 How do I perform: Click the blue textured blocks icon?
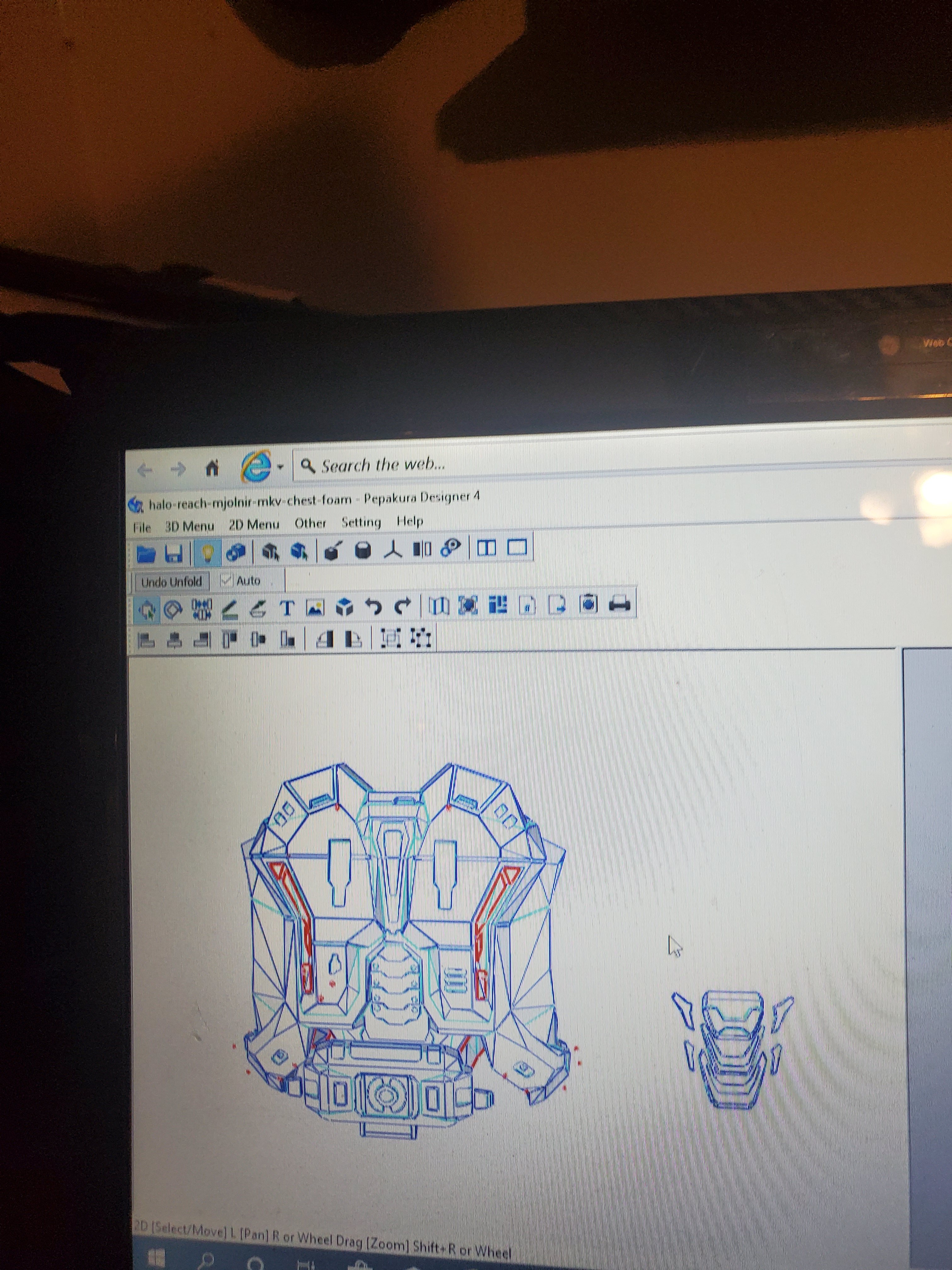pyautogui.click(x=236, y=552)
